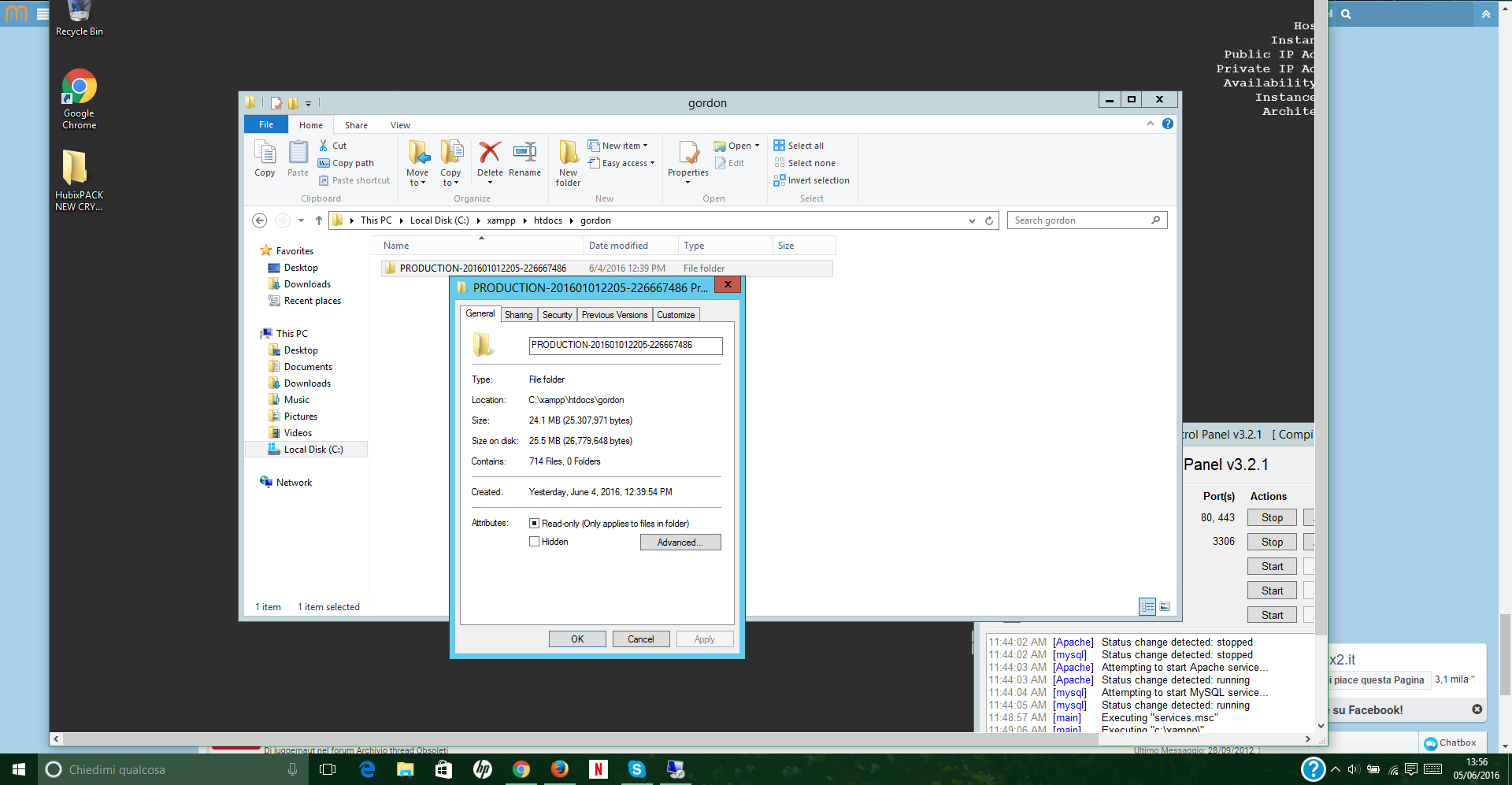The height and width of the screenshot is (785, 1512).
Task: Stop the service on ports 80, 443
Action: click(1272, 517)
